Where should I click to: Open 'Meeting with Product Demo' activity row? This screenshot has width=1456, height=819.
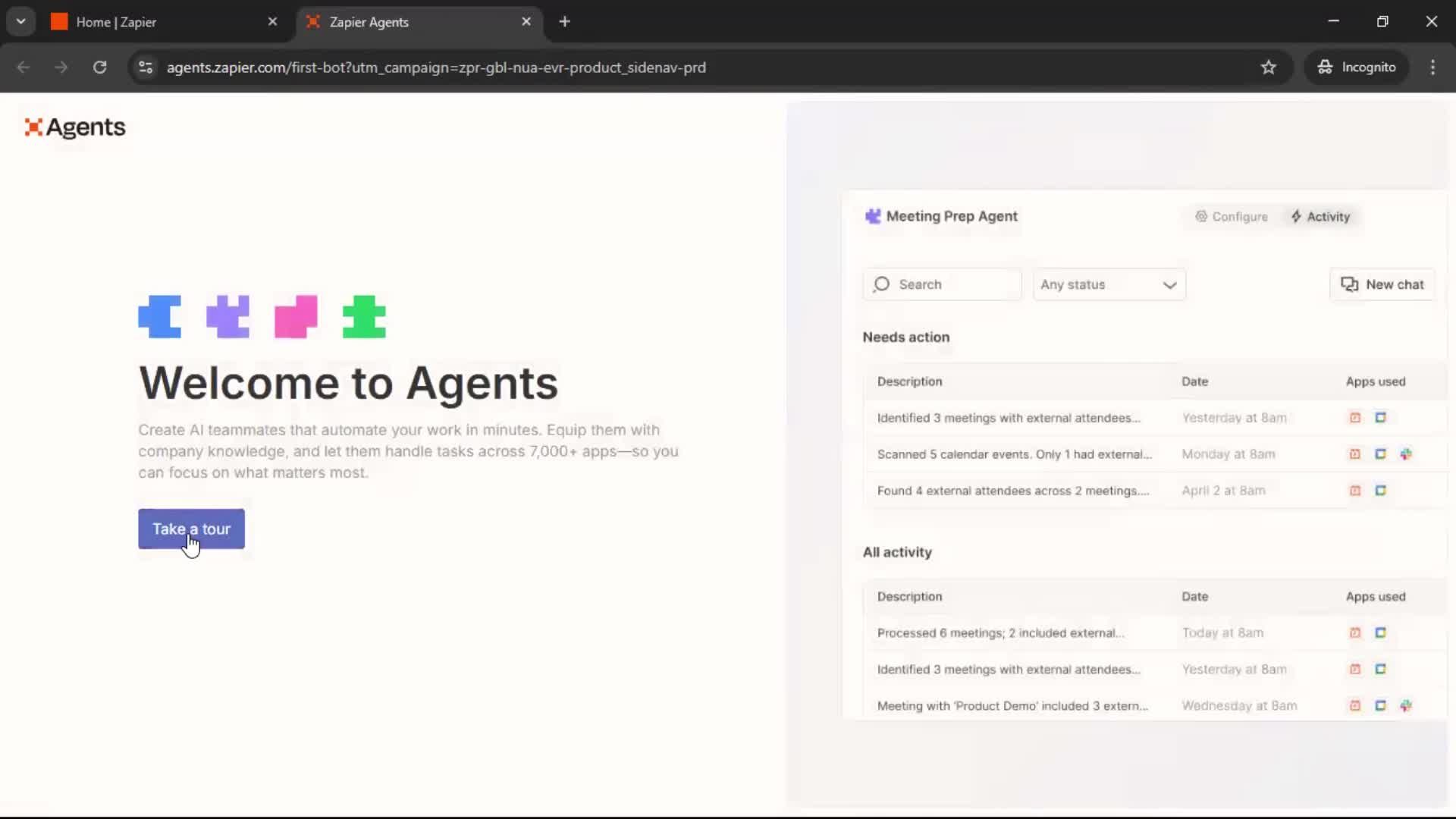1154,705
